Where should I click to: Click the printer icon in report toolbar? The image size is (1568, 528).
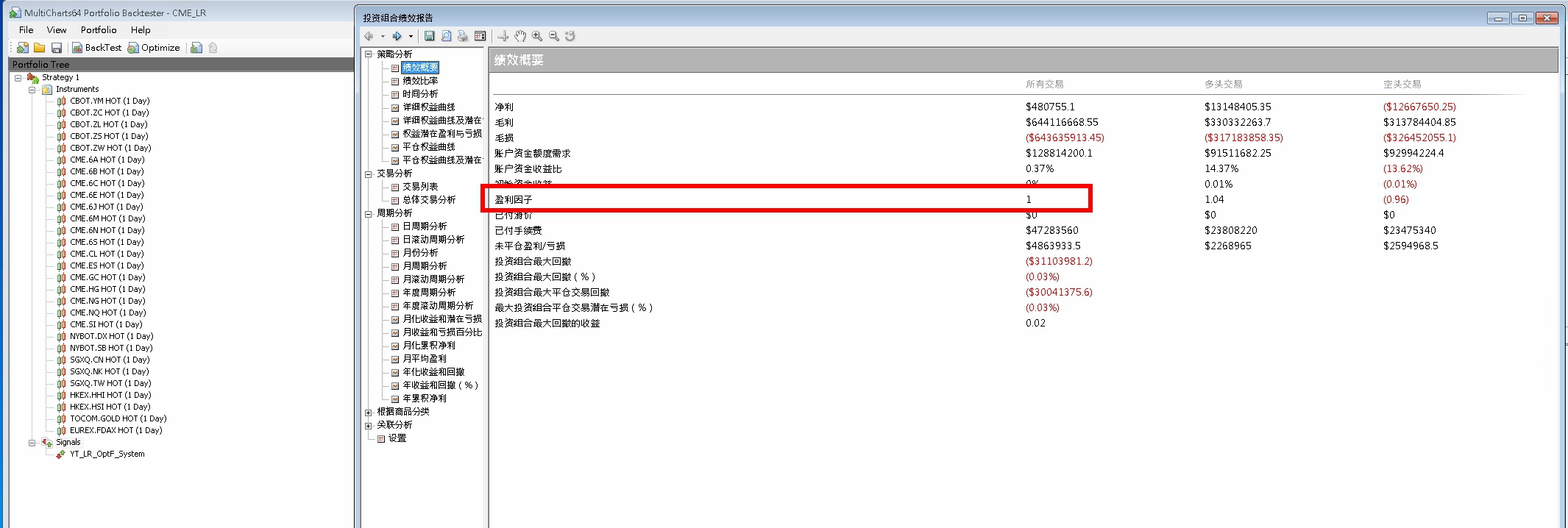click(463, 36)
